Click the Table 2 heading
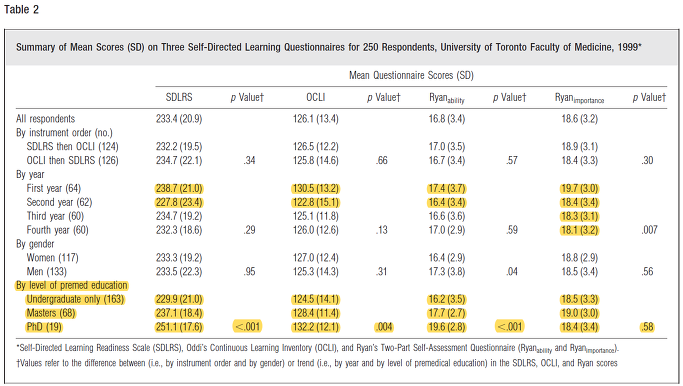This screenshot has width=683, height=386. (22, 10)
